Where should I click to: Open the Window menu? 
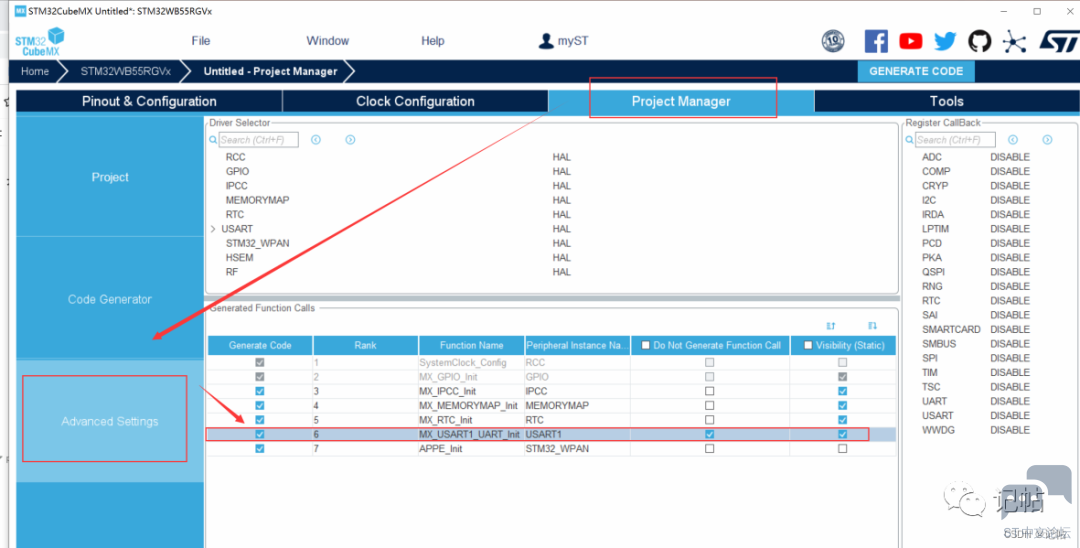(328, 41)
